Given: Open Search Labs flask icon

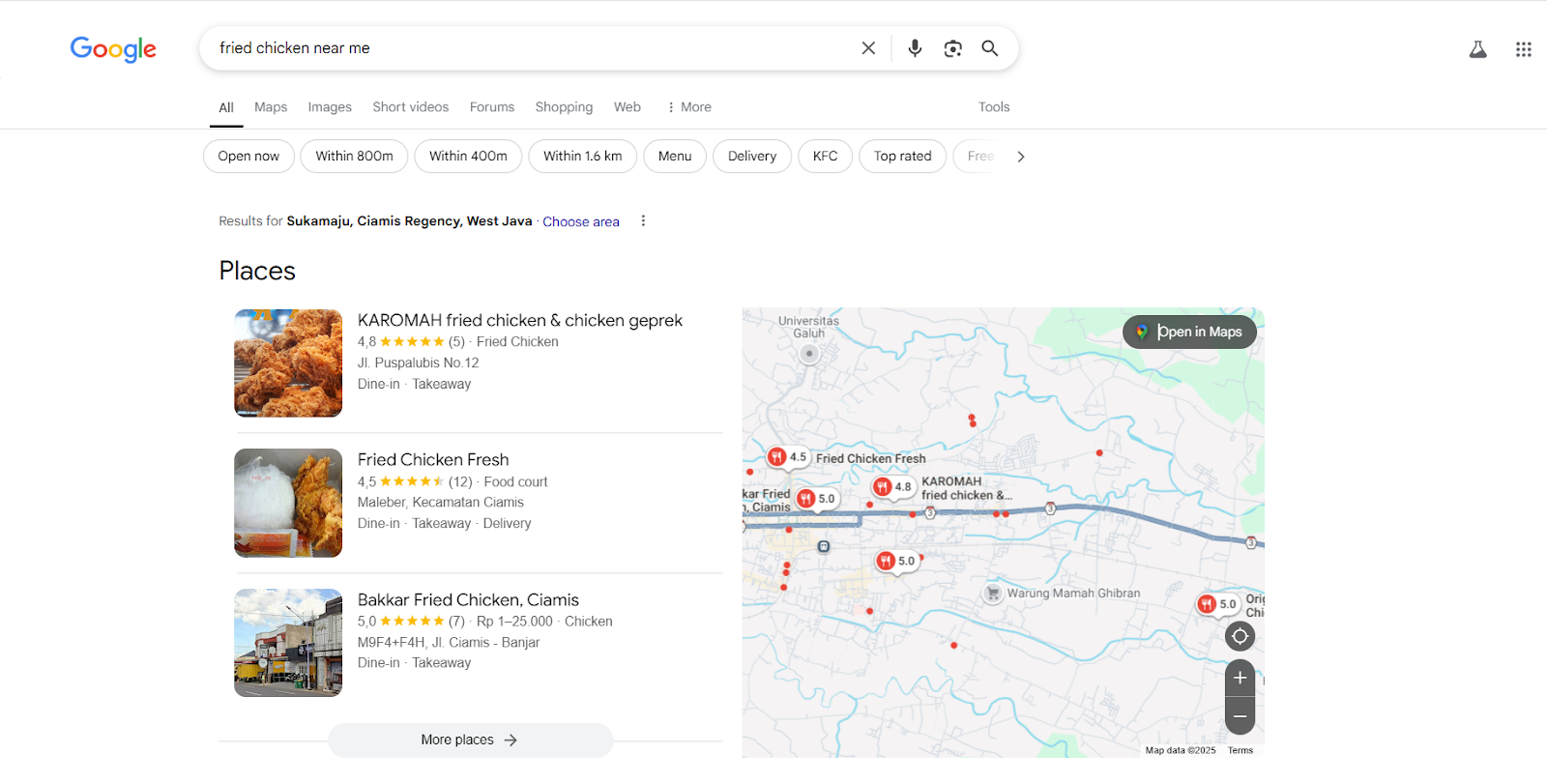Looking at the screenshot, I should click(1478, 49).
